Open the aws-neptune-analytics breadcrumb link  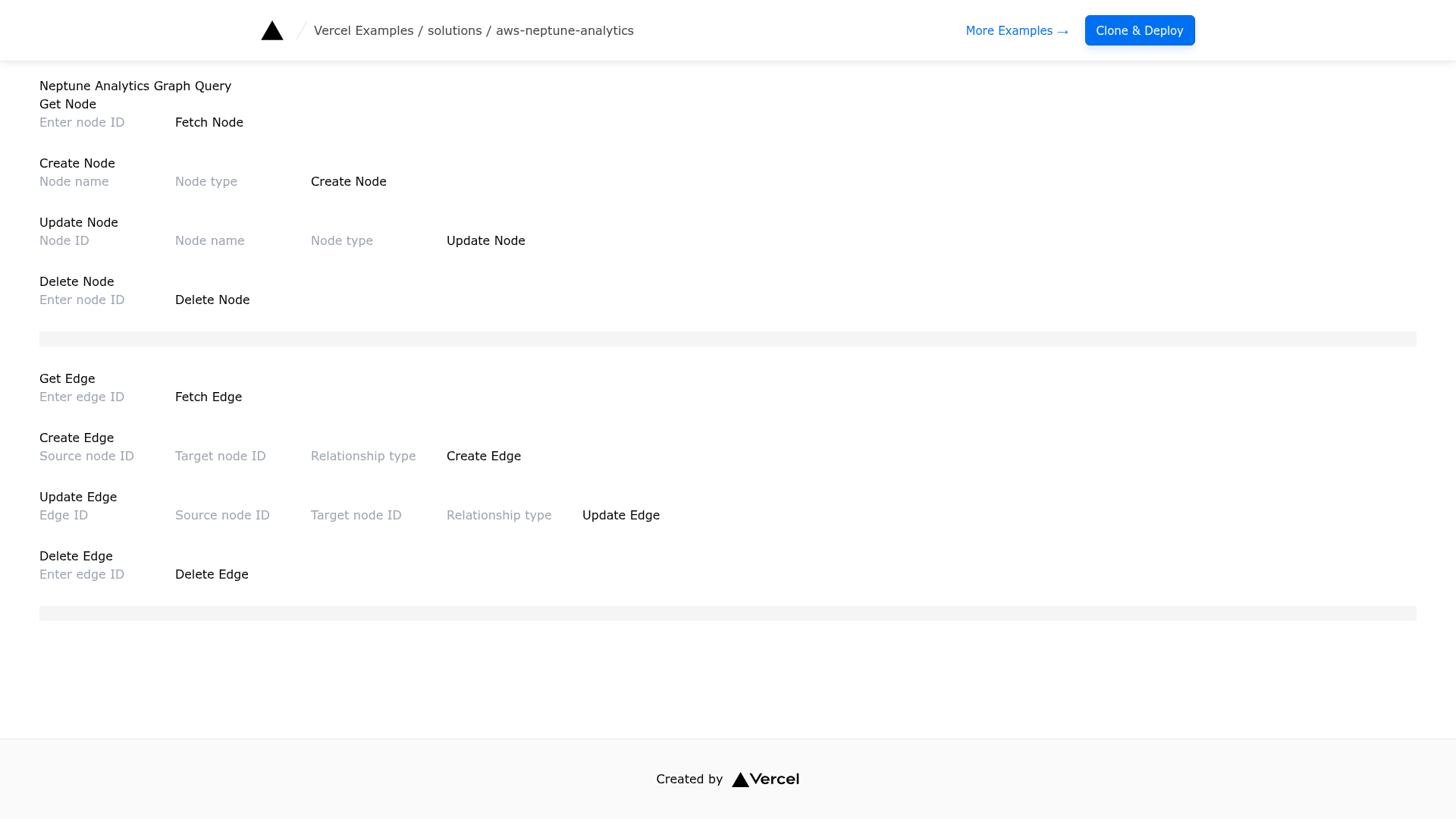click(x=564, y=30)
